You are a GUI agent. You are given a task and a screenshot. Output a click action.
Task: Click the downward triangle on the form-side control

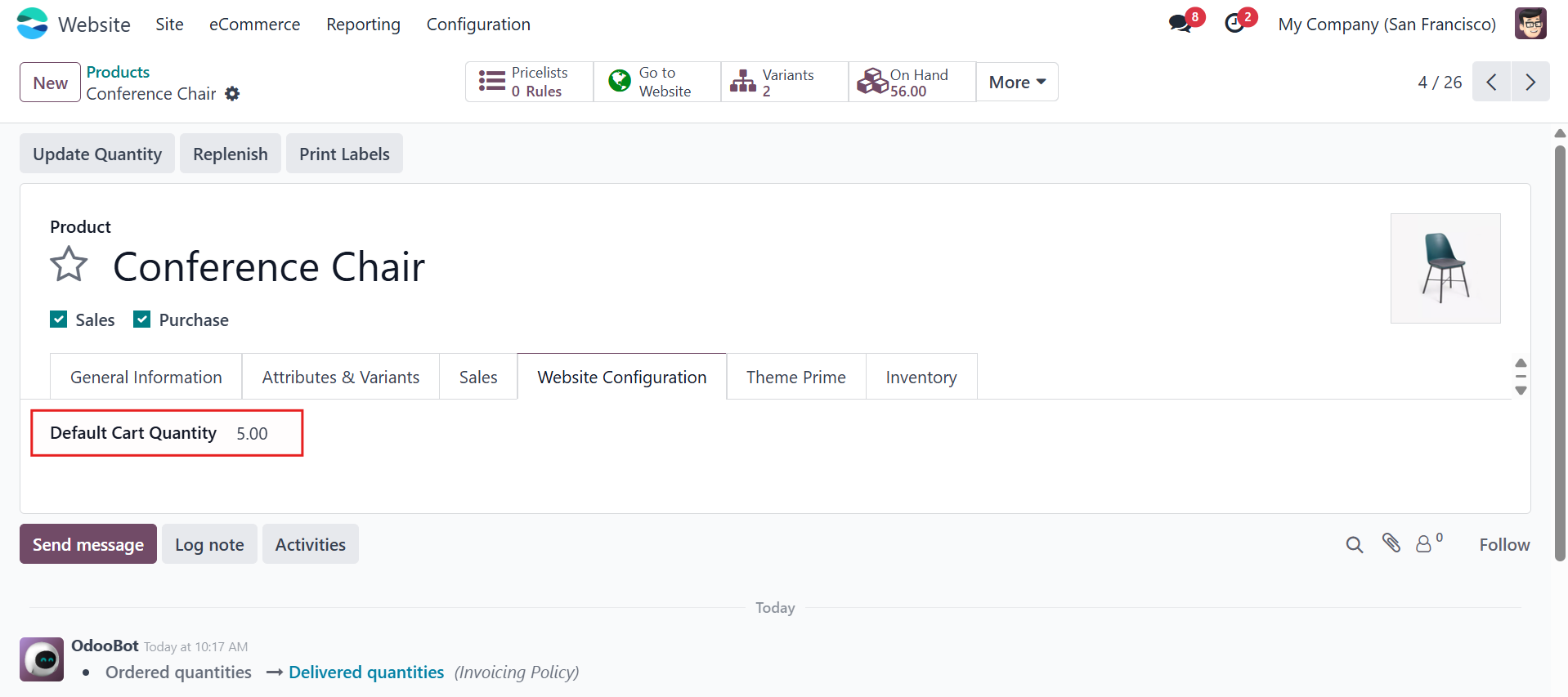click(x=1521, y=391)
